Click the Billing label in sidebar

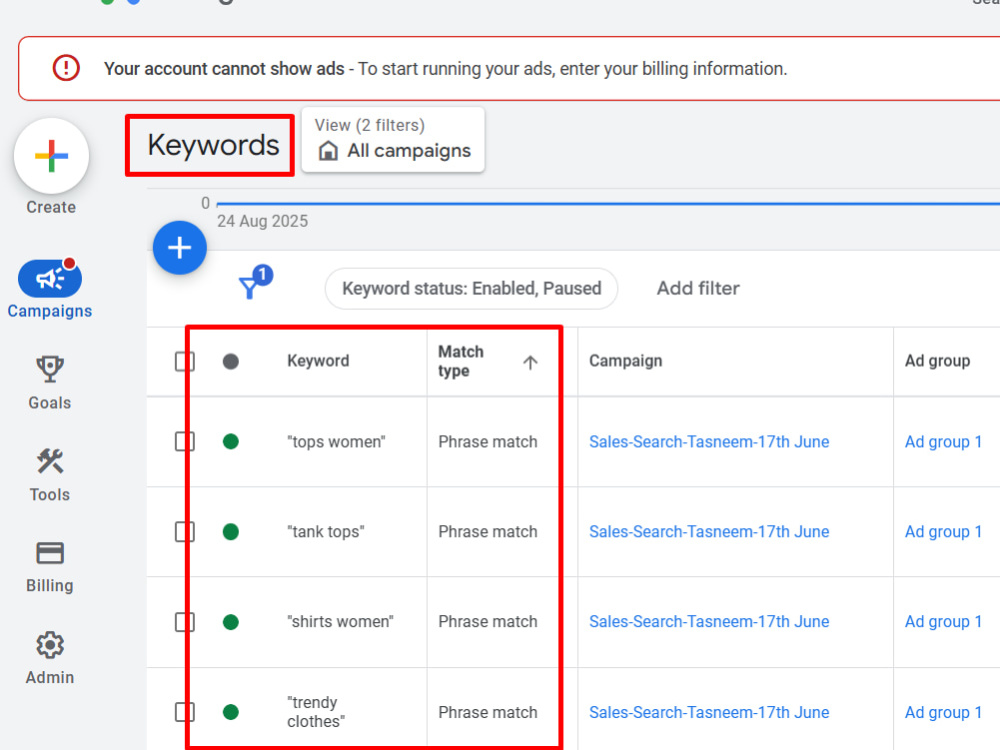[50, 585]
